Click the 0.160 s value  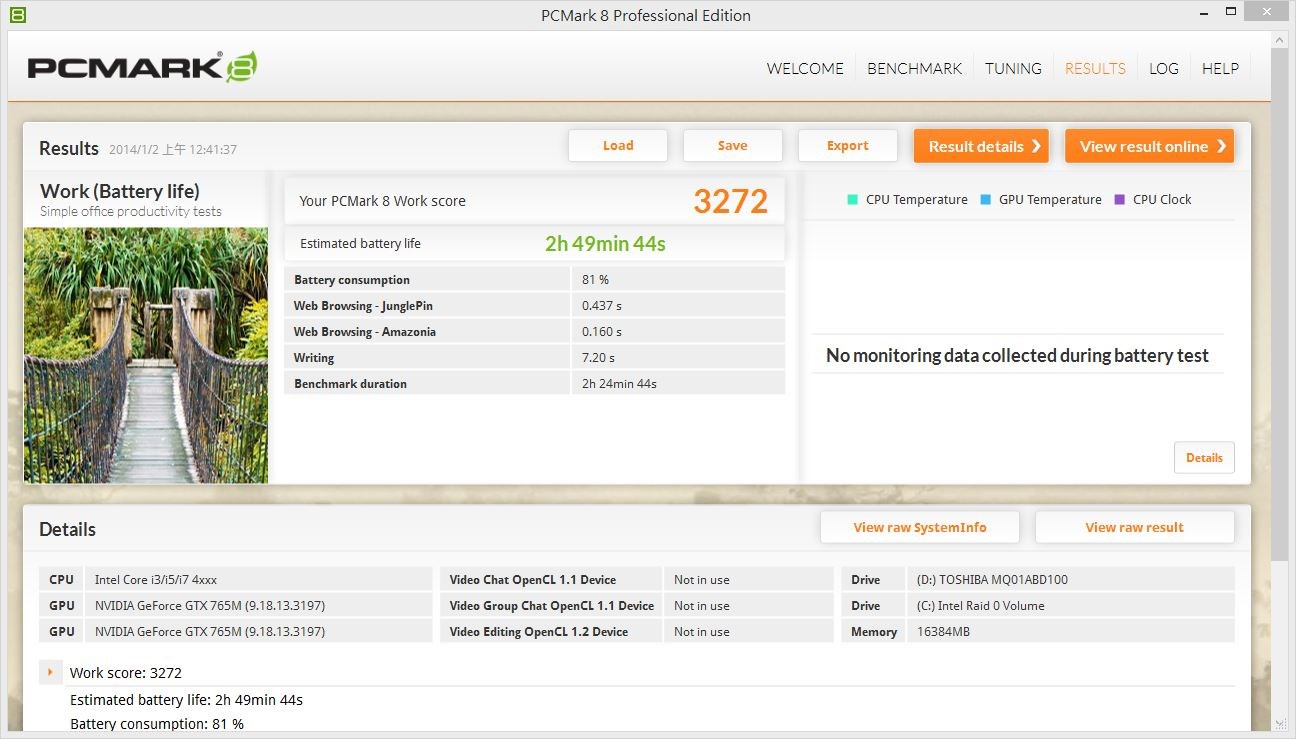click(x=602, y=332)
